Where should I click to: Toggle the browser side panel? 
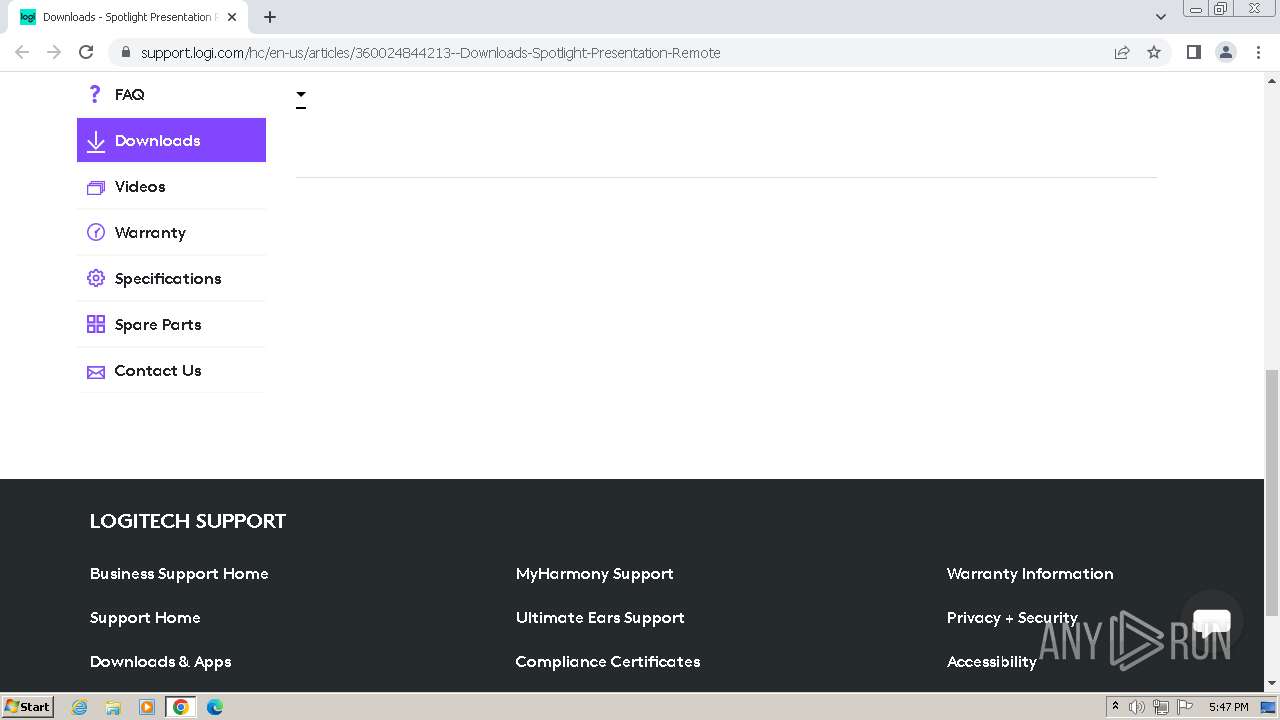[1193, 52]
